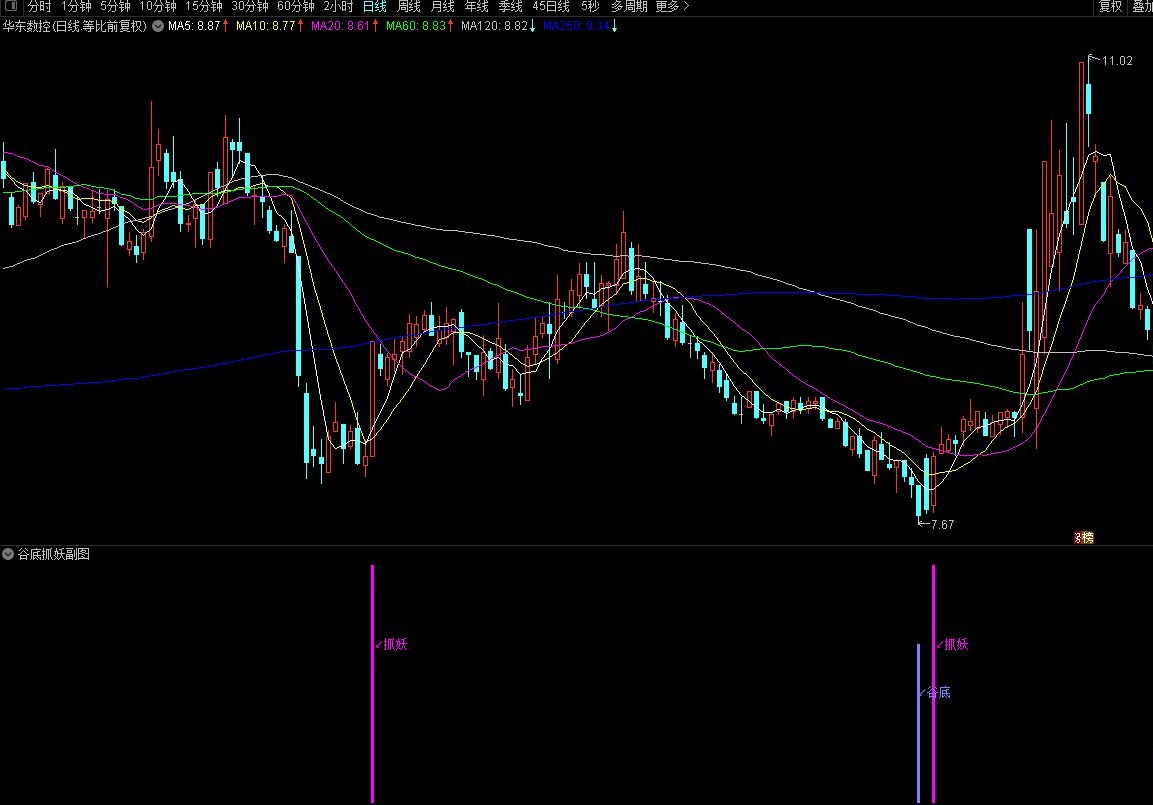The image size is (1153, 805).
Task: Expand the 更多 periods menu
Action: click(672, 7)
